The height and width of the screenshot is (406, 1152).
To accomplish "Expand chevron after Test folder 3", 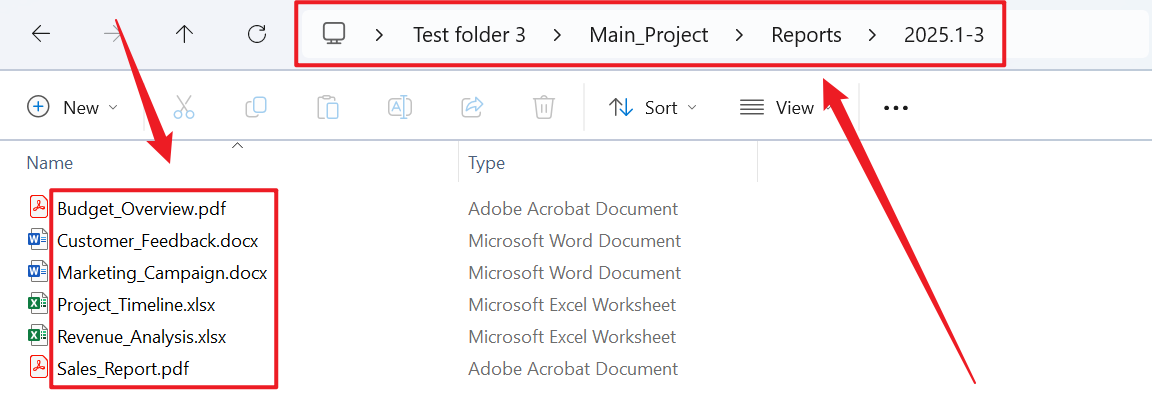I will 557,35.
